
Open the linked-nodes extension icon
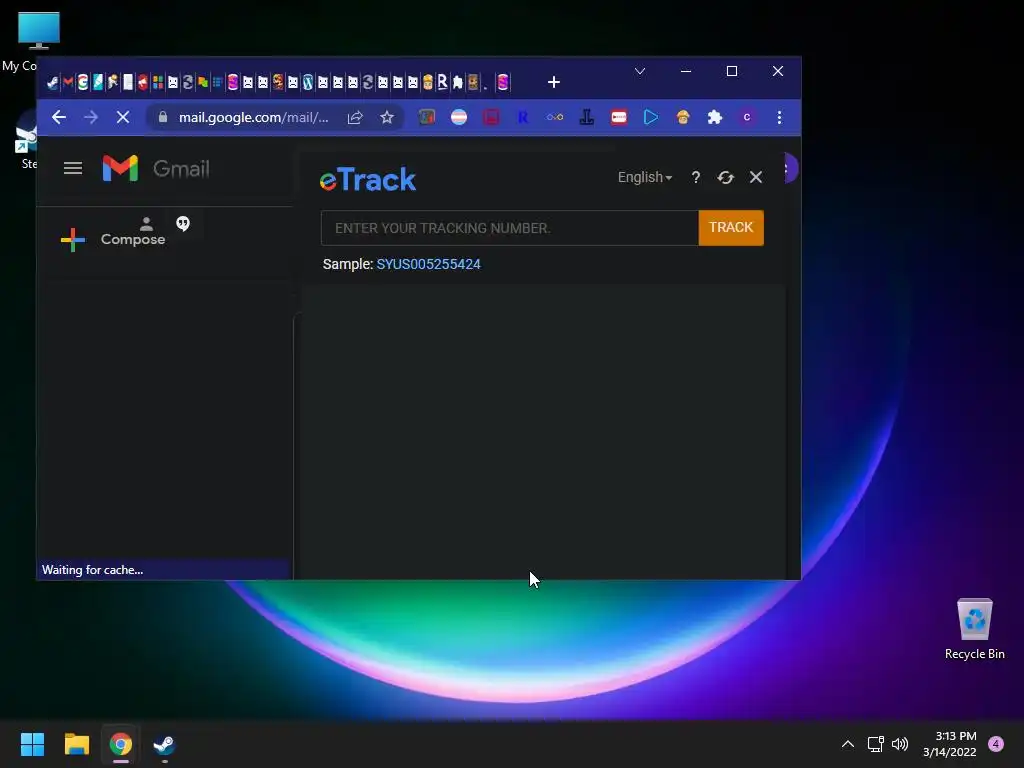pyautogui.click(x=555, y=118)
